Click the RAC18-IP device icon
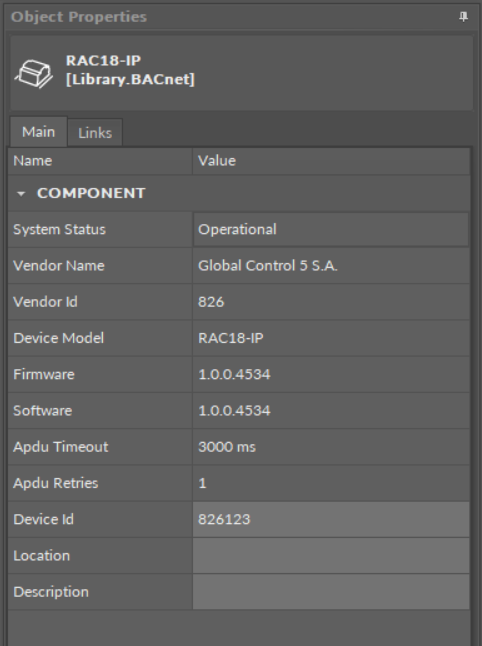This screenshot has width=482, height=646. coord(34,74)
